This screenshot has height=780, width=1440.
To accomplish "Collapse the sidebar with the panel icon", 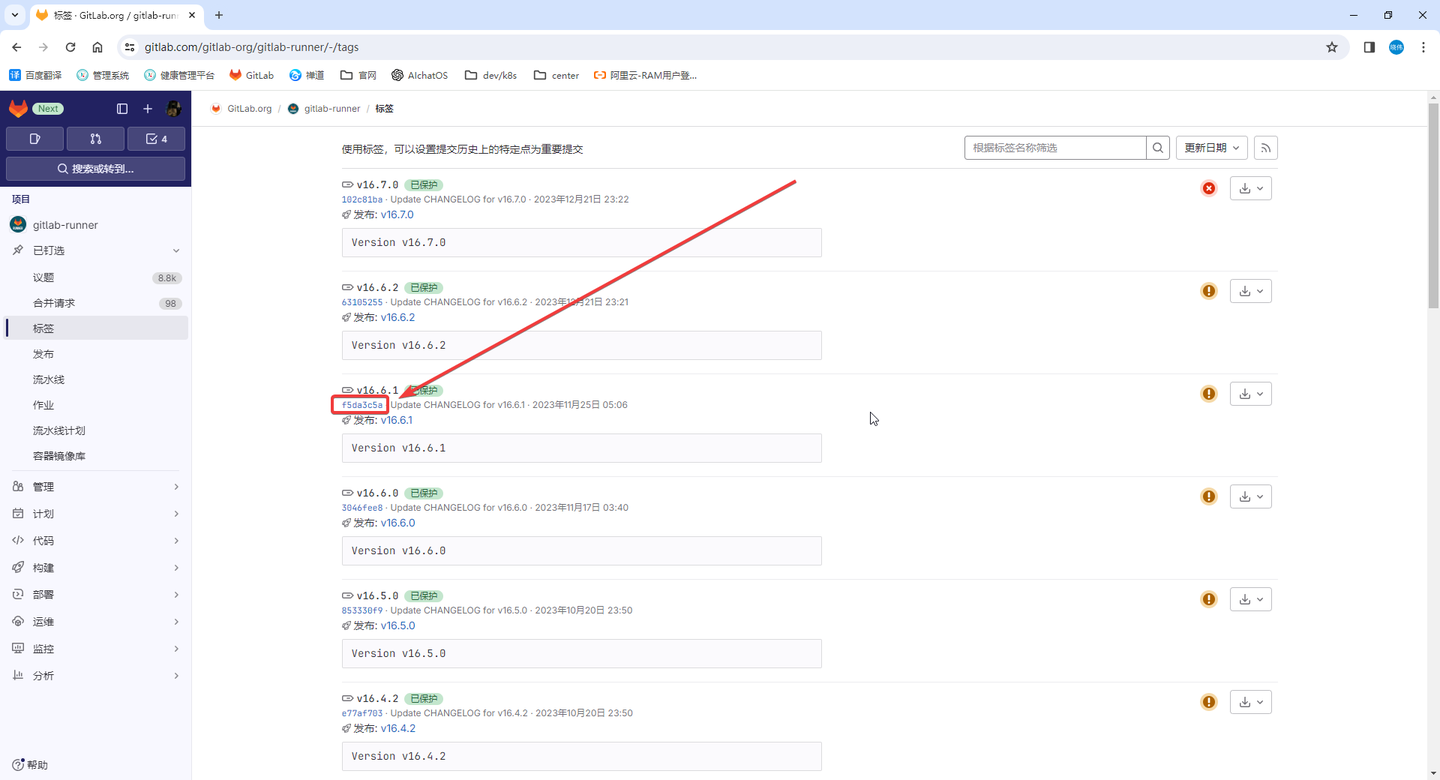I will click(x=121, y=108).
